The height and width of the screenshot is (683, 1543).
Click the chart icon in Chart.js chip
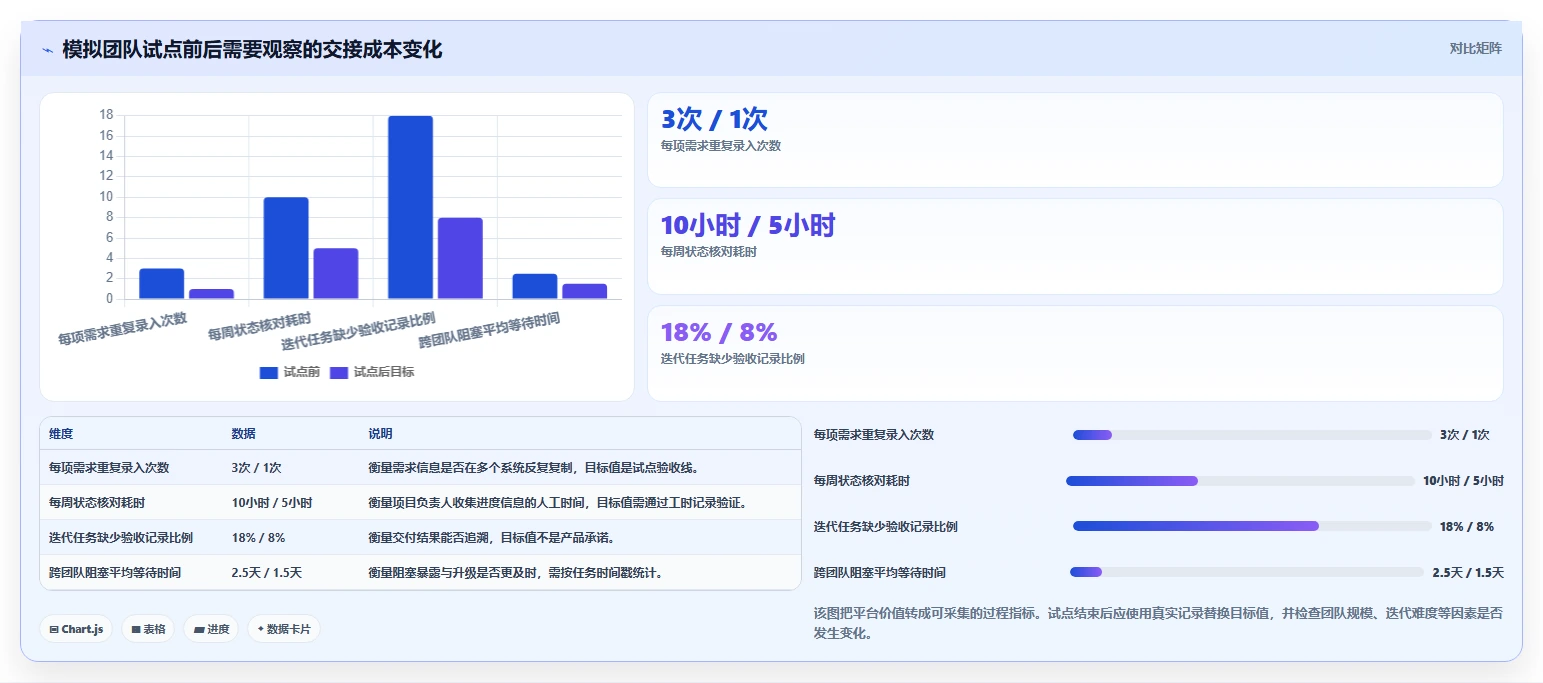click(x=53, y=630)
